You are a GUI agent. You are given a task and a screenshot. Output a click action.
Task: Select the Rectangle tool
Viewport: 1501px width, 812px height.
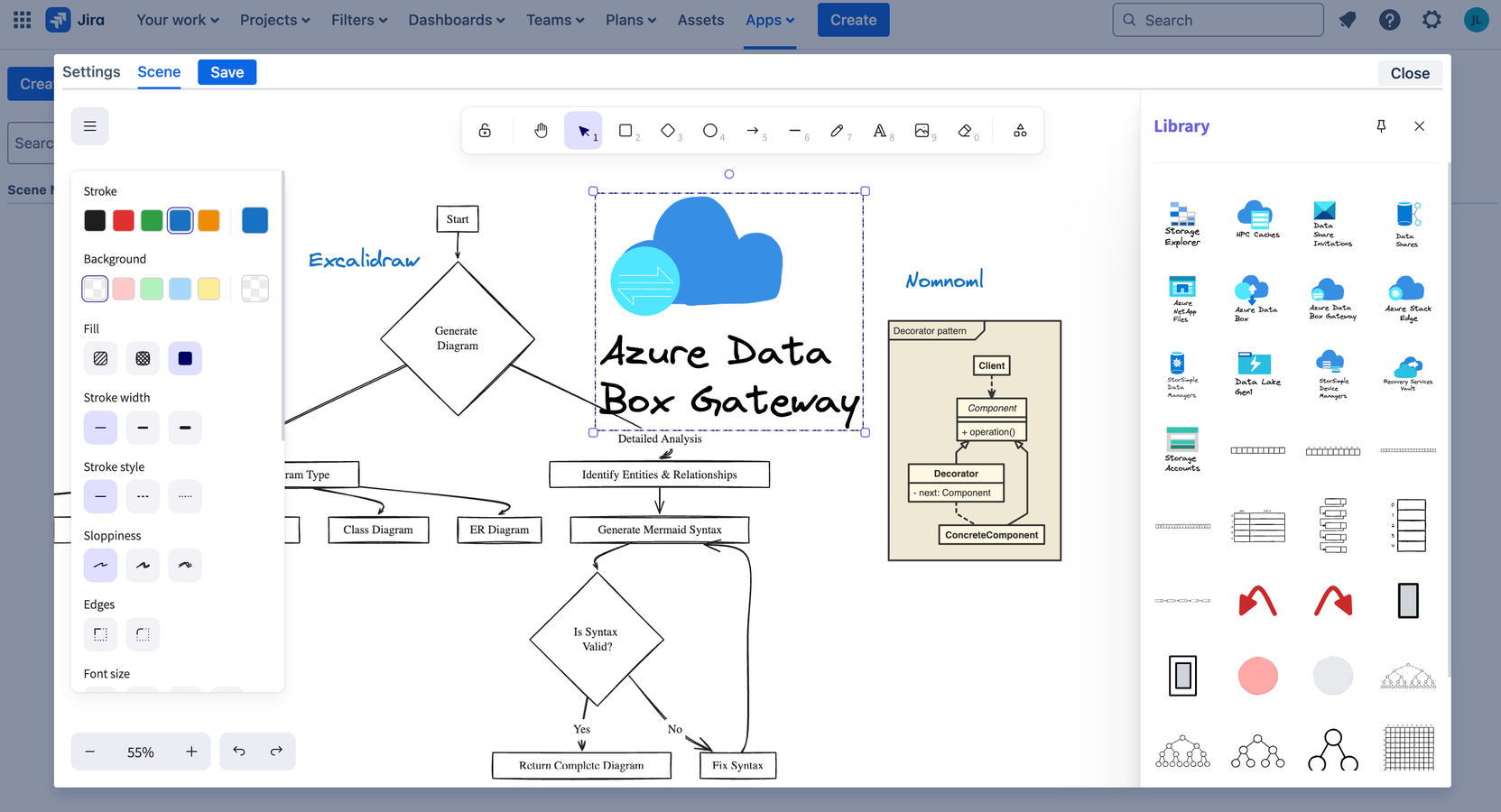pyautogui.click(x=625, y=131)
